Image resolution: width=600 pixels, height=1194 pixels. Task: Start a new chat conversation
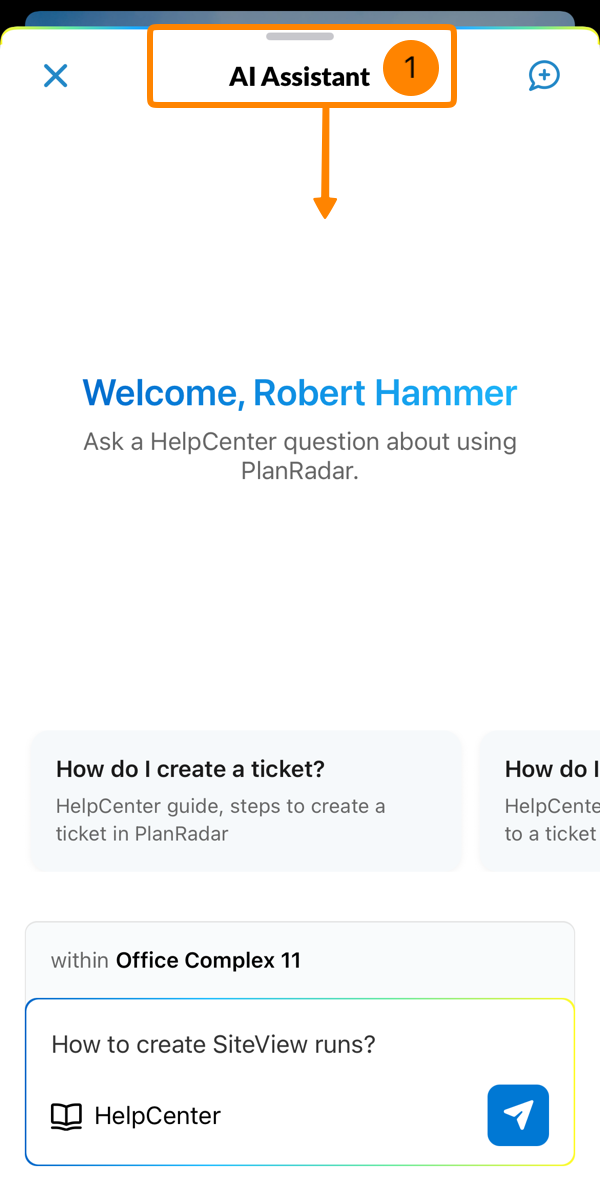(x=544, y=76)
